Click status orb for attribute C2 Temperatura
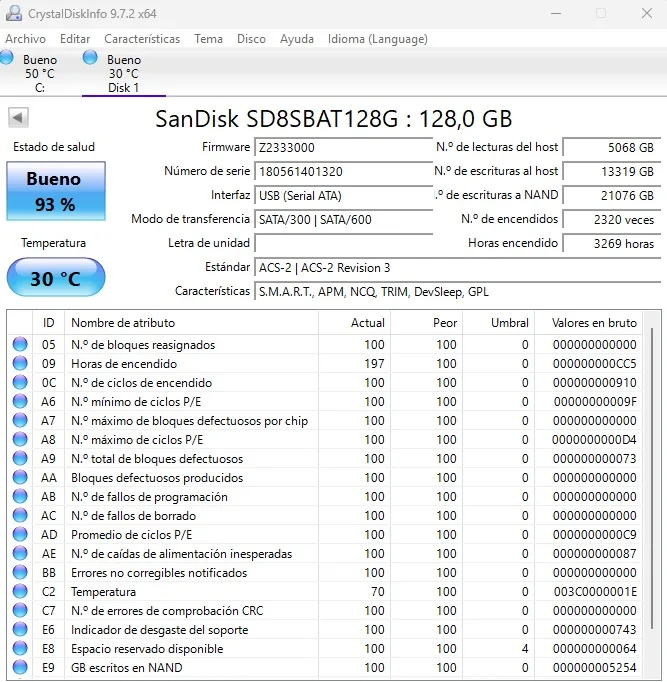The height and width of the screenshot is (682, 667). [x=20, y=591]
